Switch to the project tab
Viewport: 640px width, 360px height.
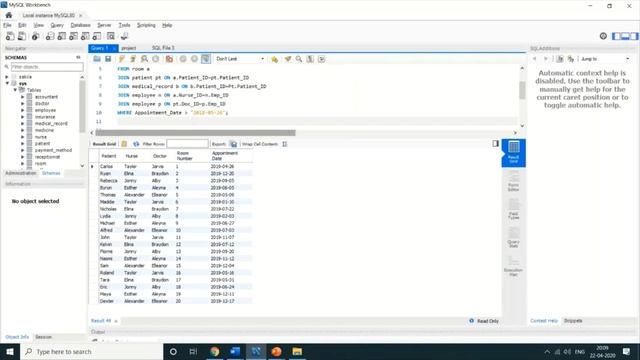click(129, 48)
